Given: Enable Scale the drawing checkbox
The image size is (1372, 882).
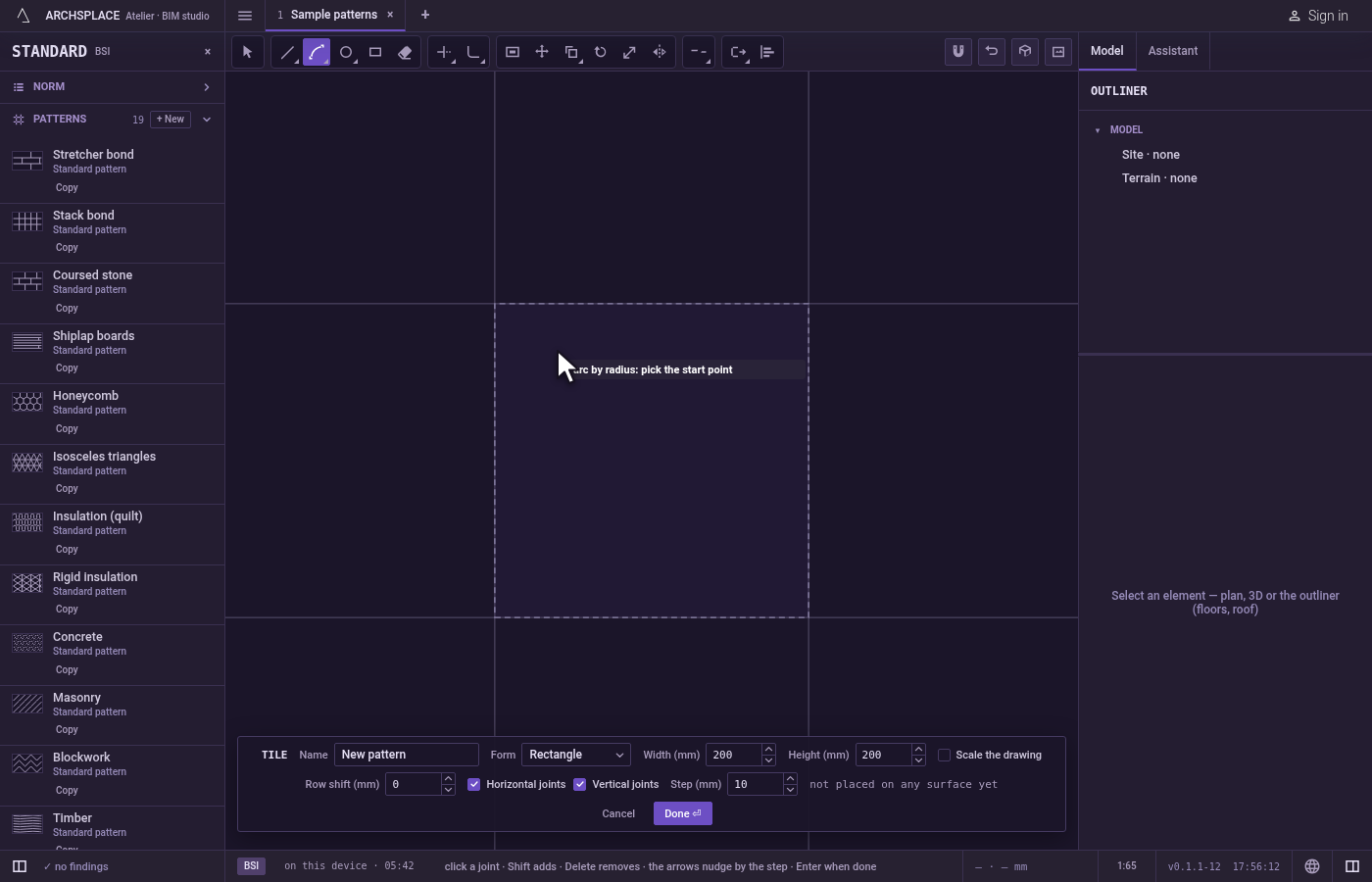Looking at the screenshot, I should (944, 755).
